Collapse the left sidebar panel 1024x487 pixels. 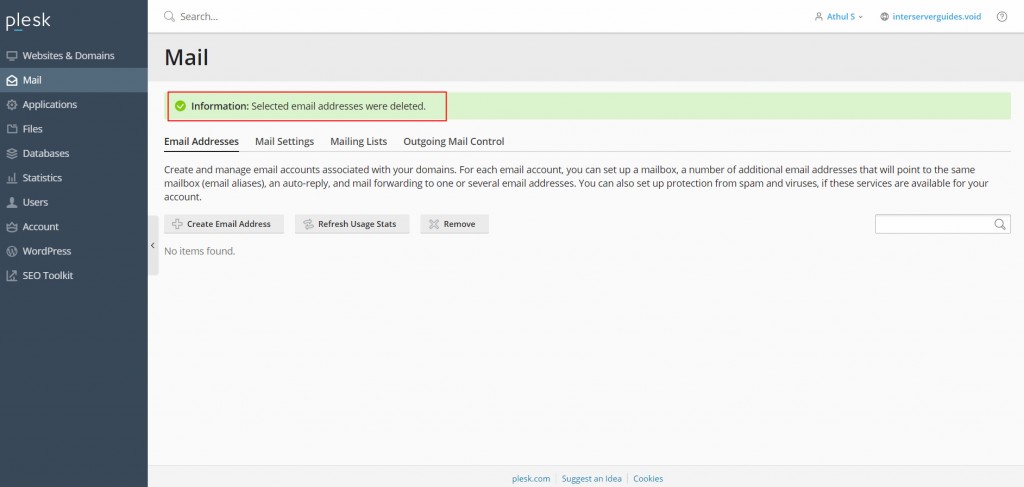pos(153,245)
